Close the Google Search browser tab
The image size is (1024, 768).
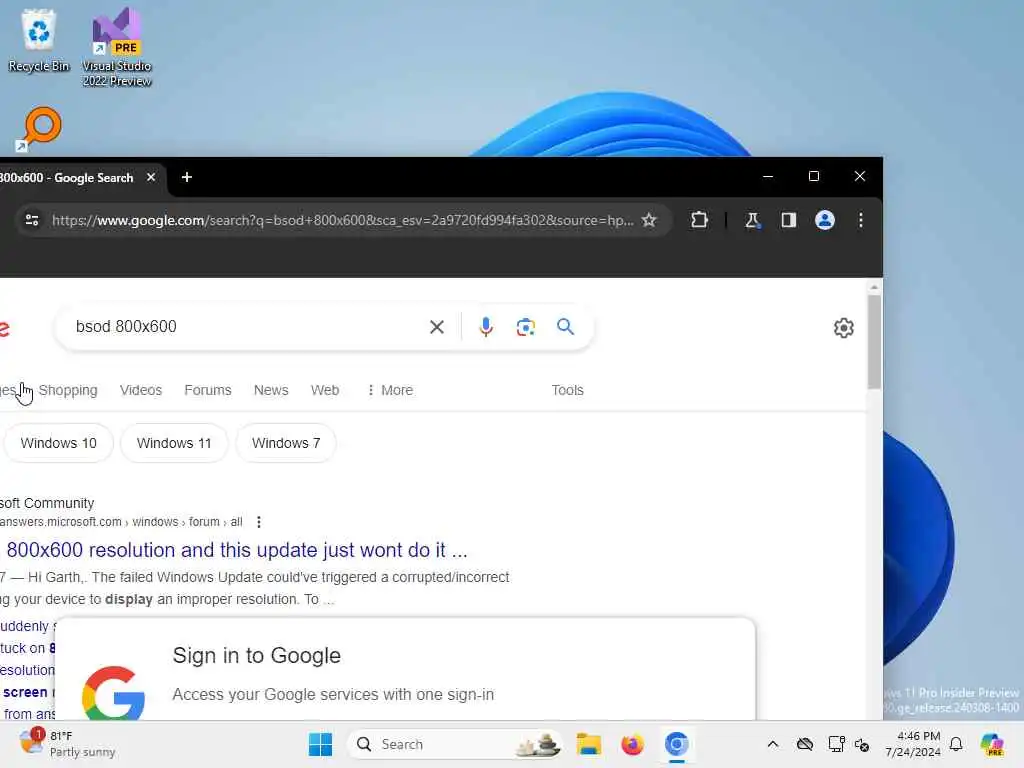pos(151,177)
